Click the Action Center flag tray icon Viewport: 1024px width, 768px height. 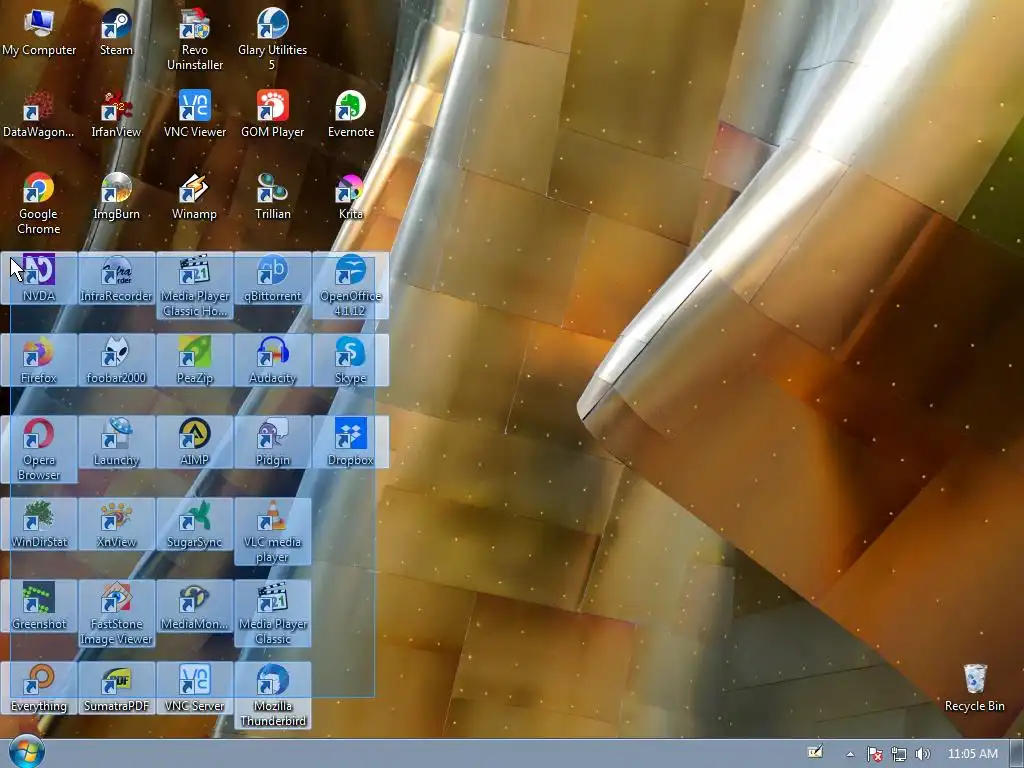[x=874, y=754]
